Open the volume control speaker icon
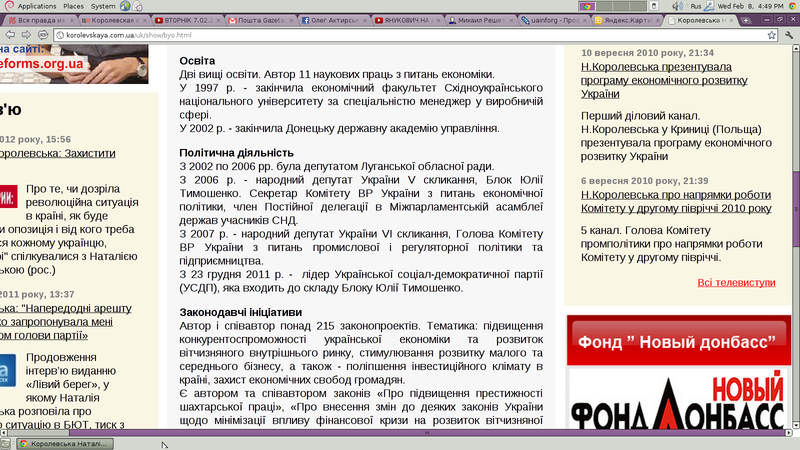The image size is (800, 450). tap(677, 6)
